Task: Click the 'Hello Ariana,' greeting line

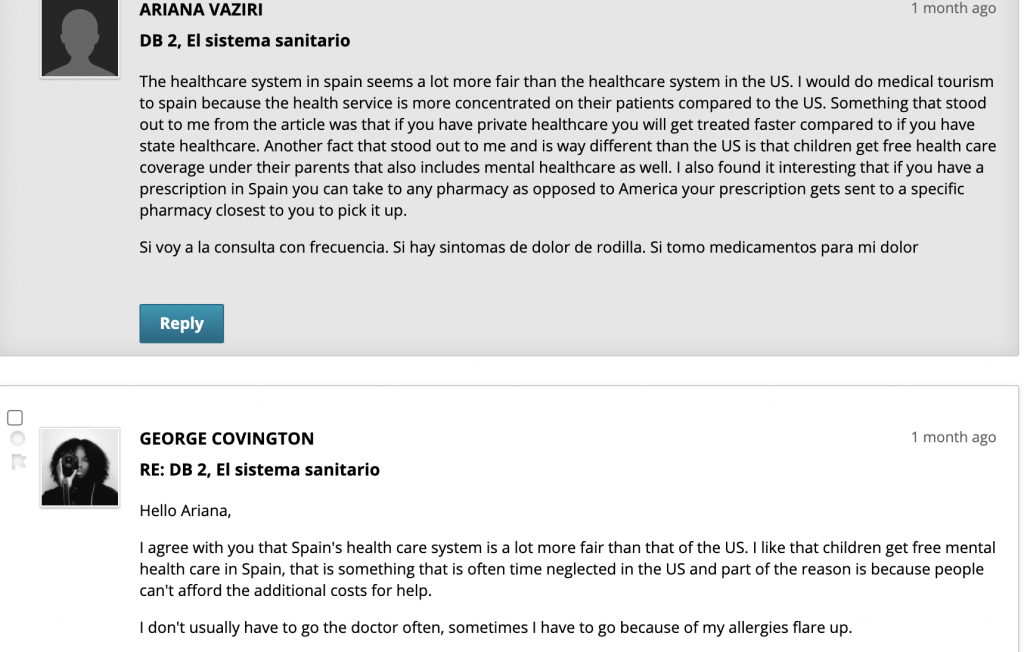Action: click(185, 511)
